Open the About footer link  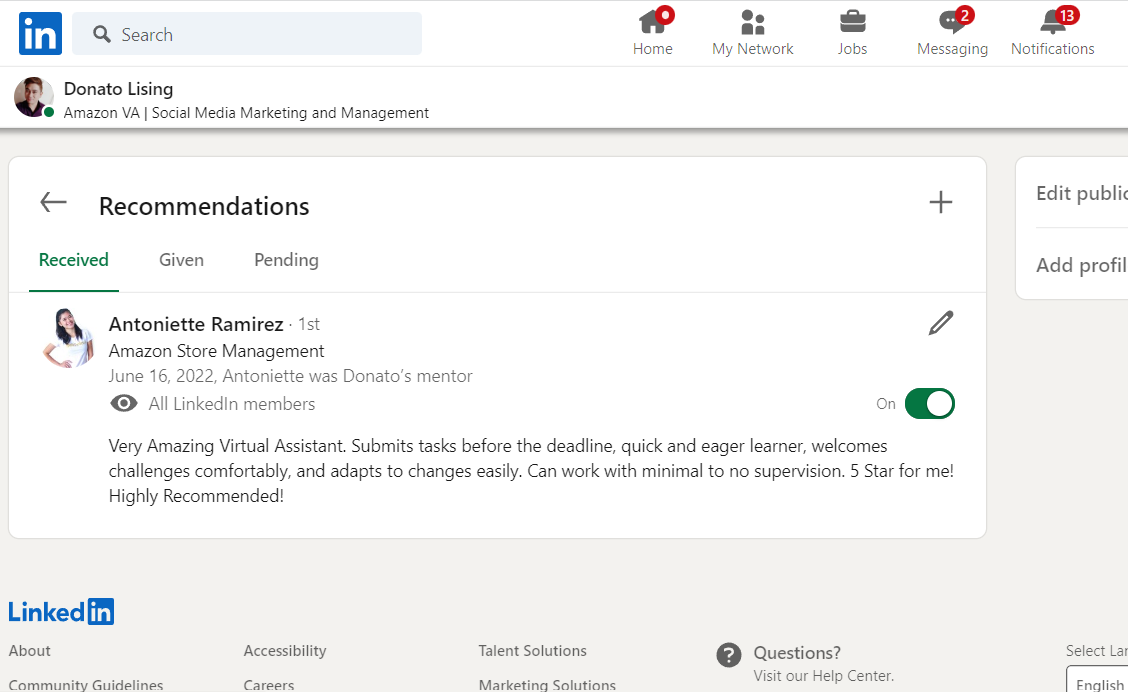tap(29, 651)
